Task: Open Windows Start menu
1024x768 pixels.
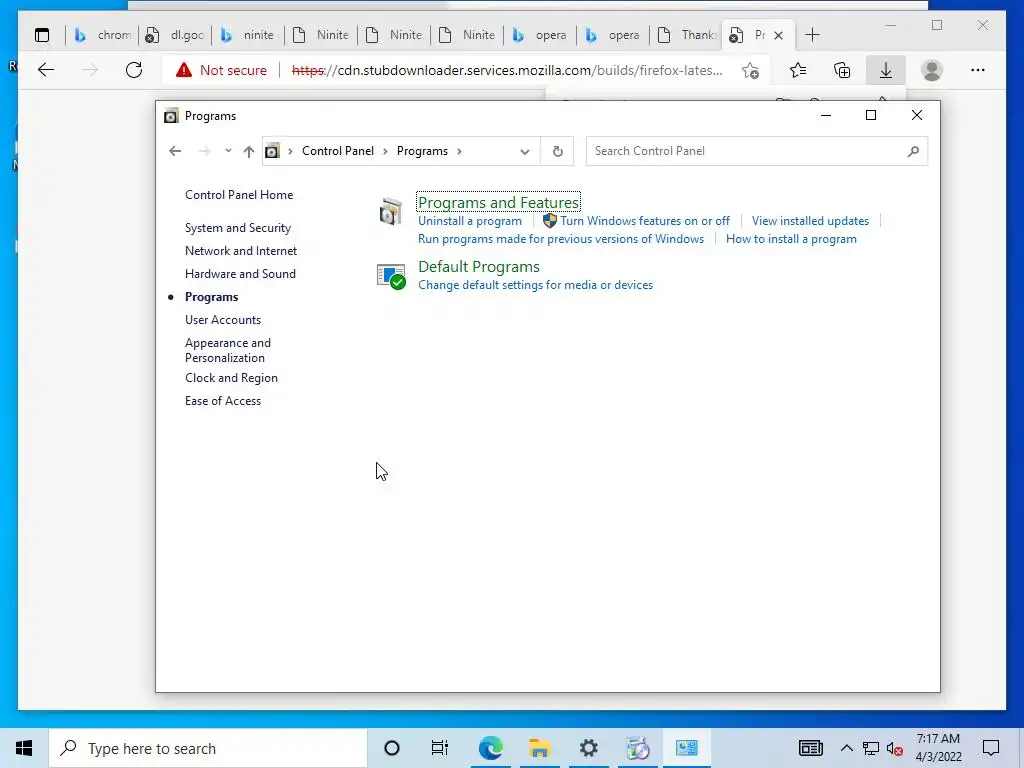Action: pyautogui.click(x=24, y=748)
